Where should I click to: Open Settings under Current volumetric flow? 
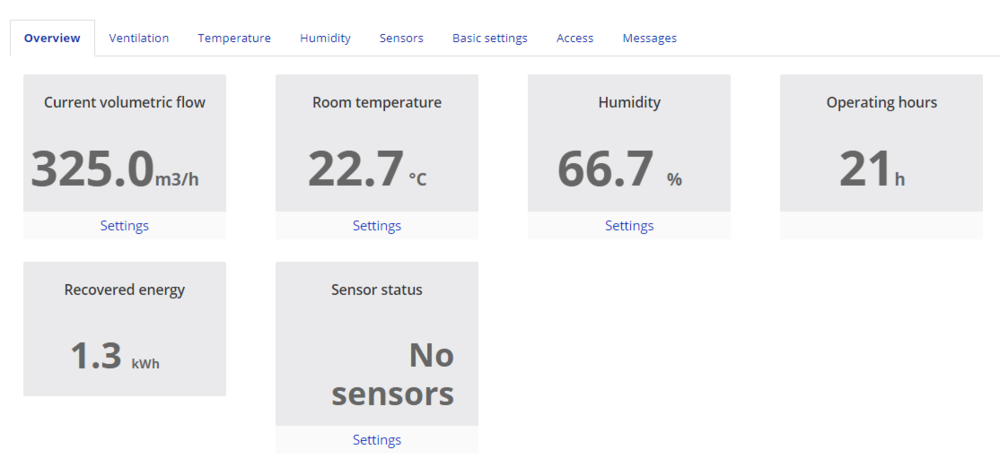coord(124,226)
